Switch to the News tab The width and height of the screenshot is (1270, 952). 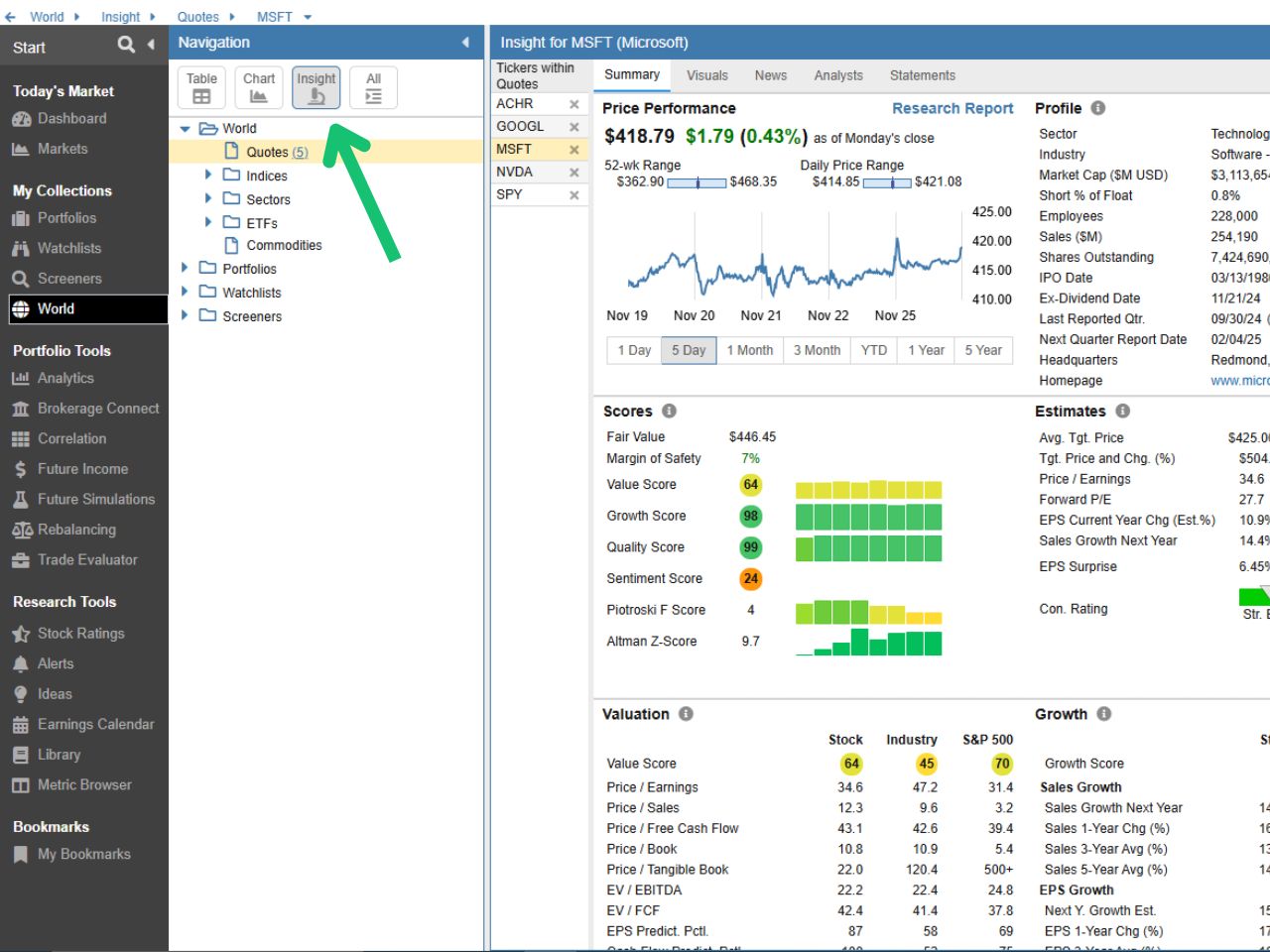(771, 75)
